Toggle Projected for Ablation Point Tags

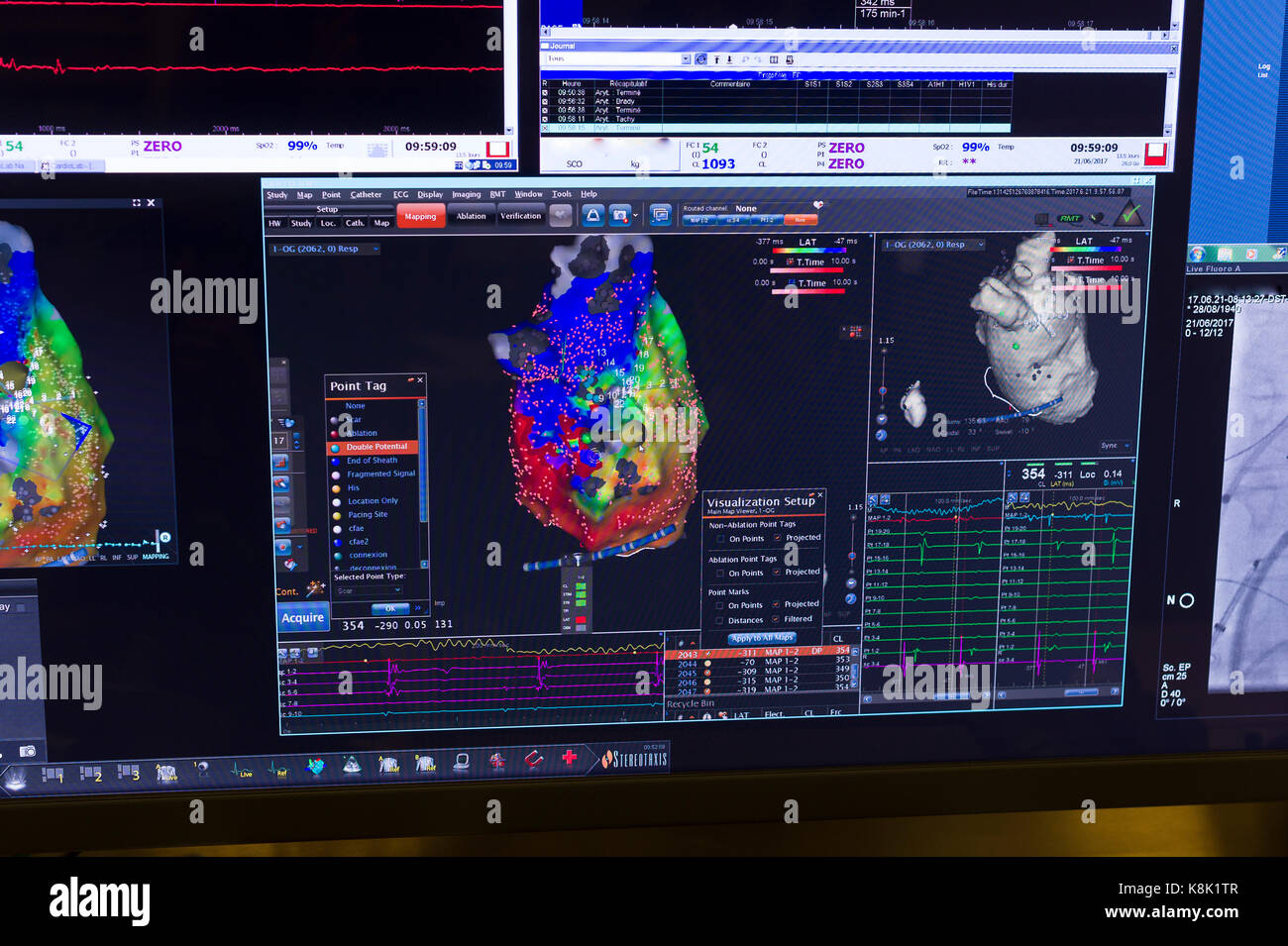[x=776, y=572]
